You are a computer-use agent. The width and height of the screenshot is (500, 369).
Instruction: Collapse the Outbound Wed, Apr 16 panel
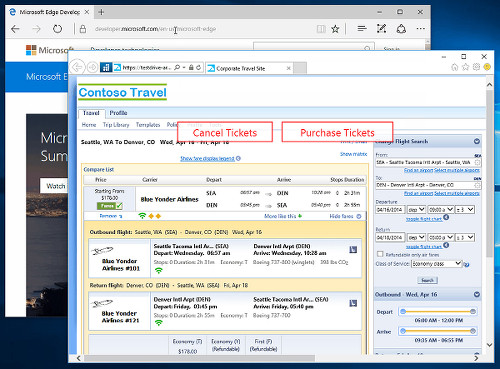(x=477, y=294)
